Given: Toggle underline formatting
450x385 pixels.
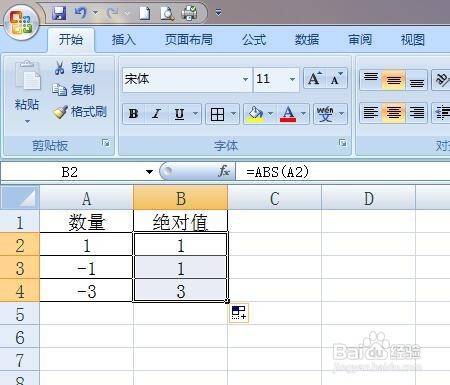Looking at the screenshot, I should click(179, 114).
